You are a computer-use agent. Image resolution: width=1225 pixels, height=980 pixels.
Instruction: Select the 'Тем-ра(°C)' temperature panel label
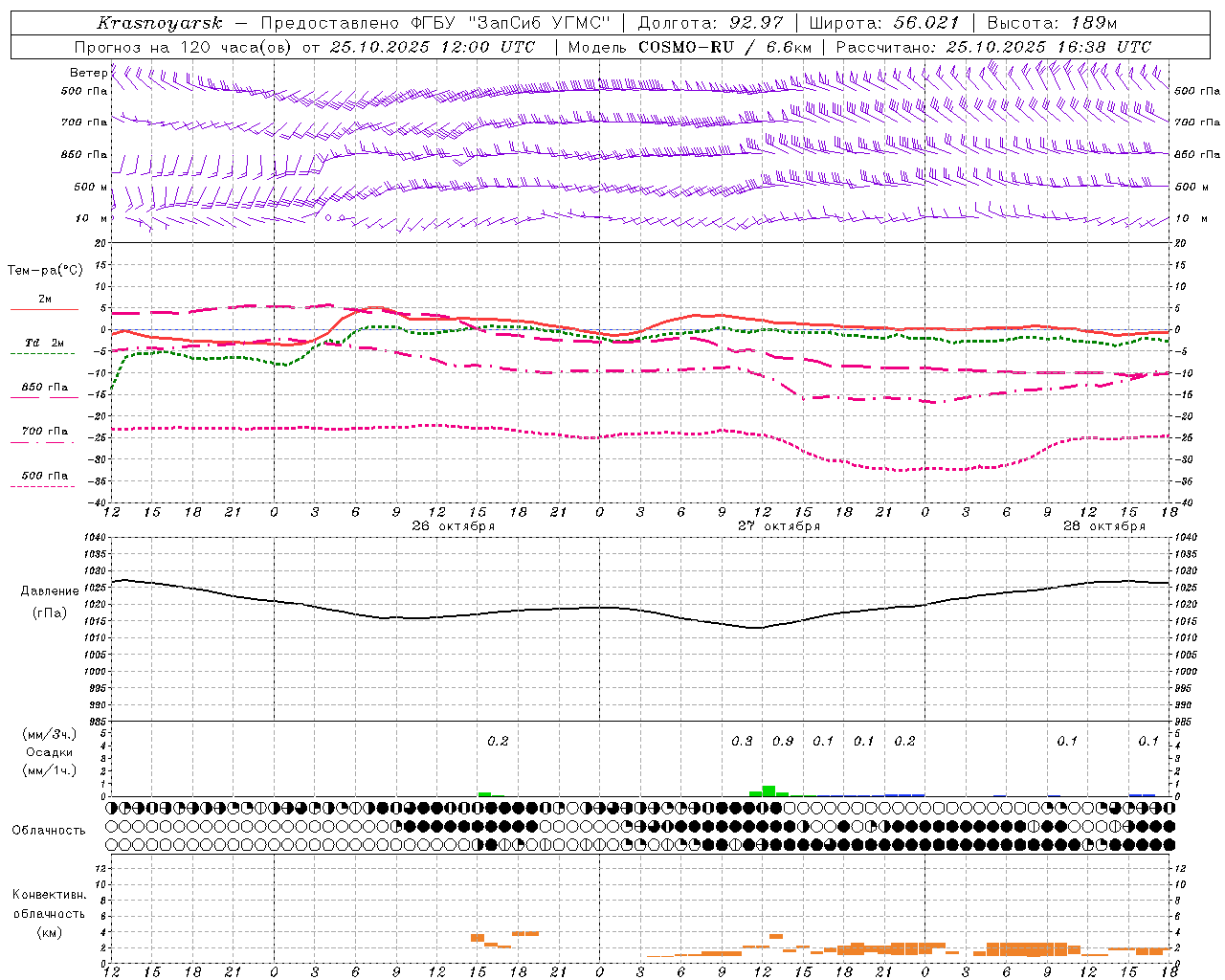coord(45,271)
